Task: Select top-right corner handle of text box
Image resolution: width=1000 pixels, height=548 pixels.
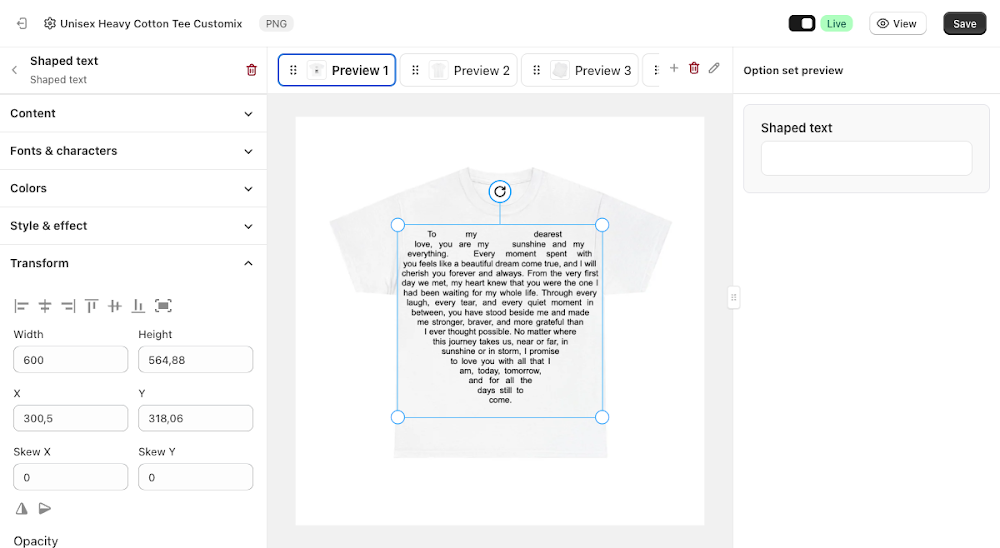Action: [x=602, y=225]
